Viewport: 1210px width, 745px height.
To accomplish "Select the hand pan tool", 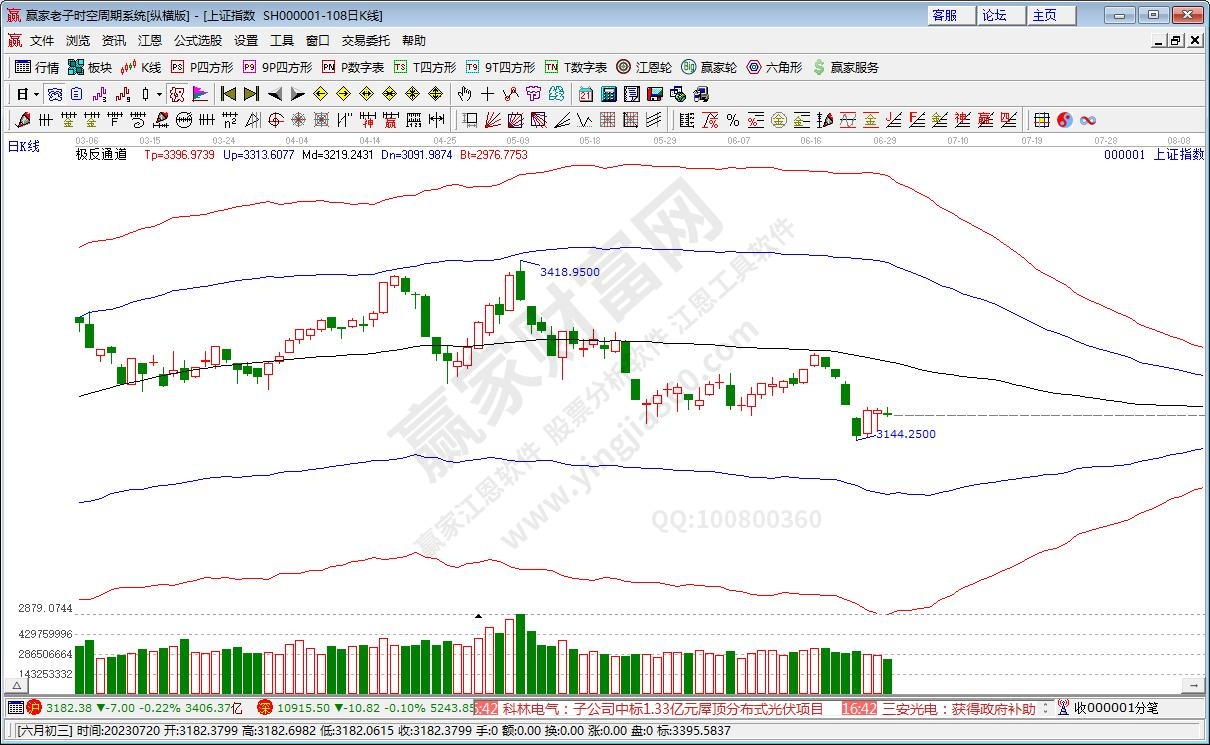I will pos(464,94).
